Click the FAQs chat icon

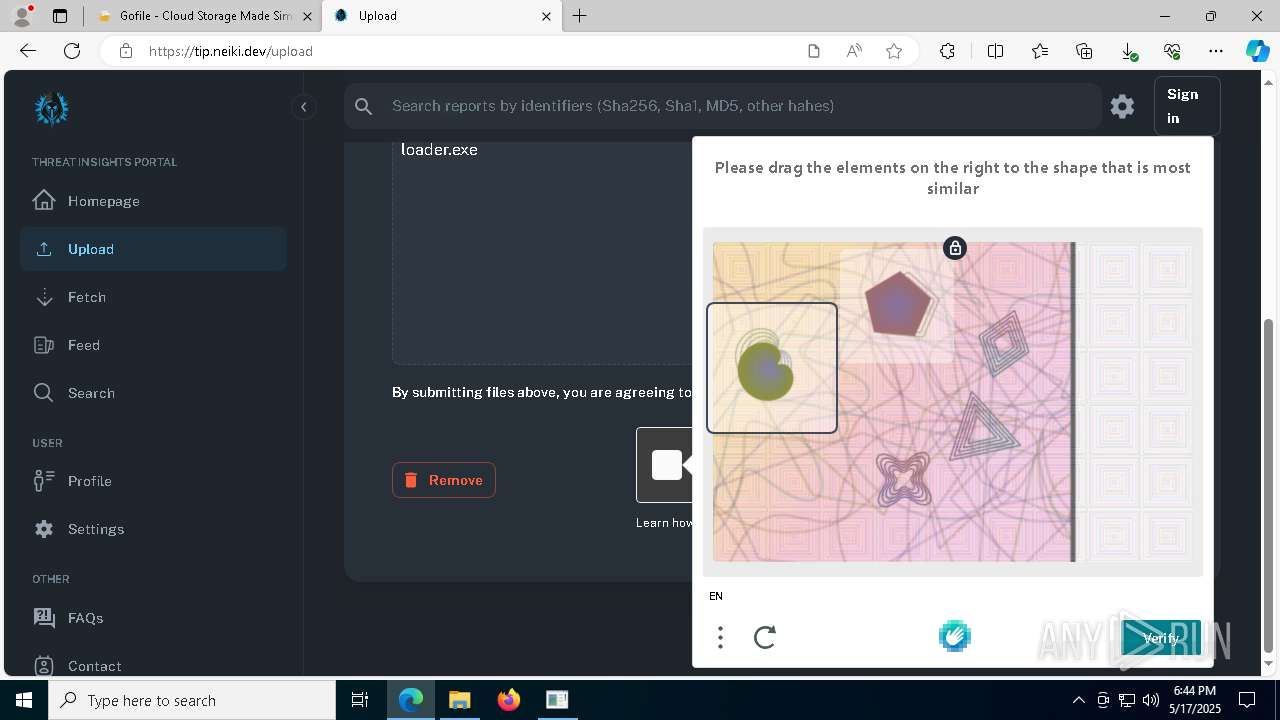click(44, 617)
